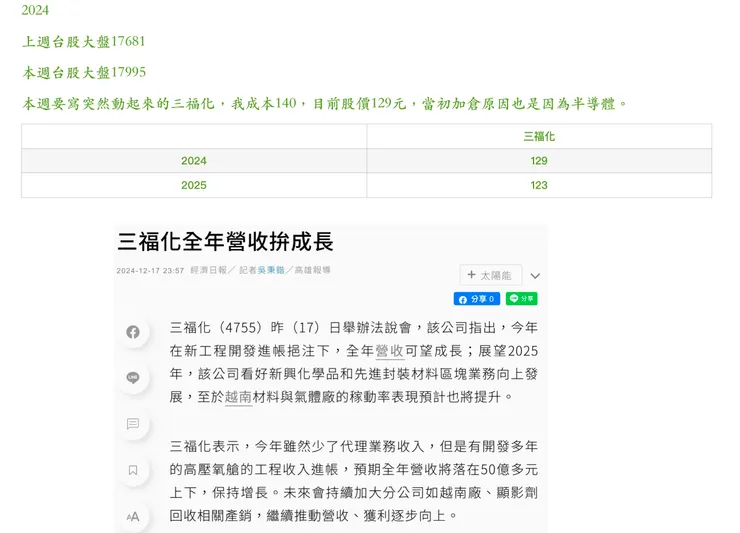Click the paragraph starting 三福化（4755）昨（17）日
Viewport: 740px width, 533px height.
coord(353,362)
